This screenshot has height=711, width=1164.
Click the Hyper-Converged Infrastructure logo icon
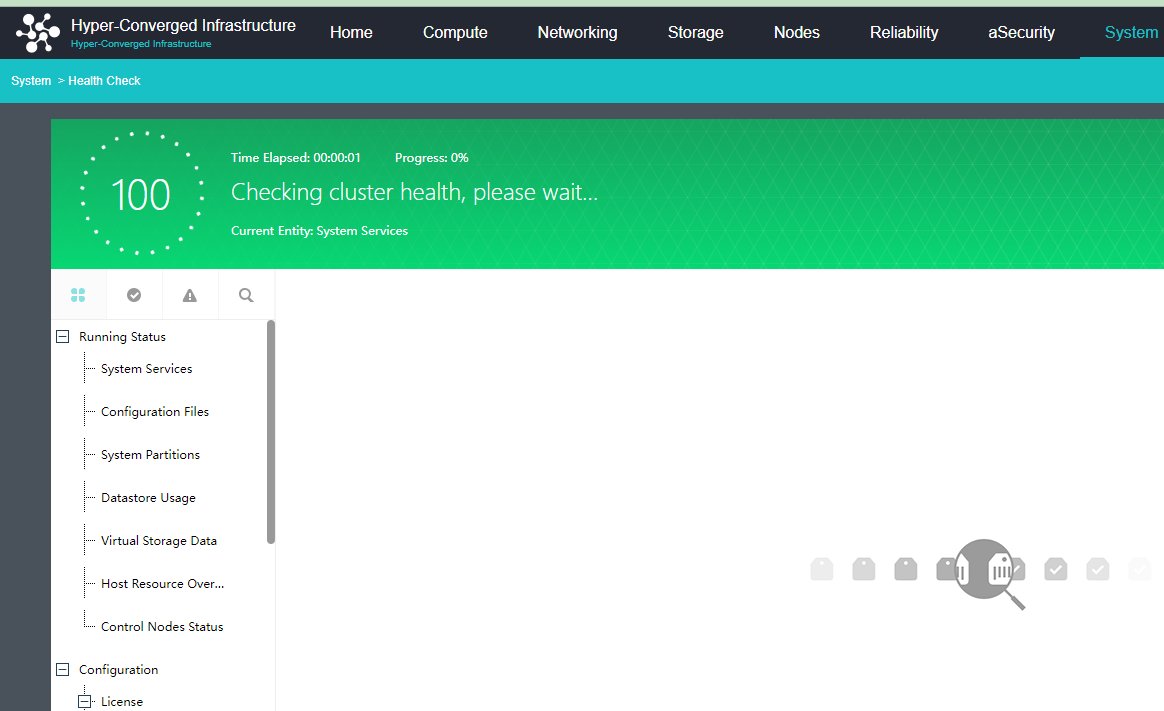pos(38,33)
